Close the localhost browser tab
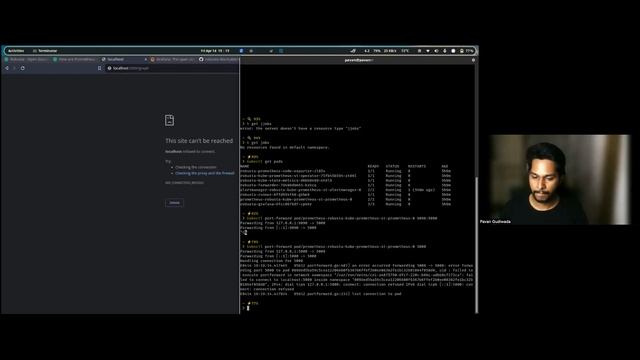Viewport: 640px width, 360px height. pos(146,60)
